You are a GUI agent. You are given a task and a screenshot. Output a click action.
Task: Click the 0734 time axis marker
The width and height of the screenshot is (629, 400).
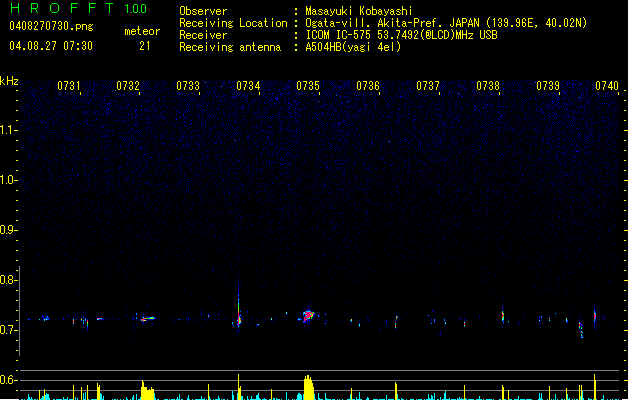click(x=248, y=86)
